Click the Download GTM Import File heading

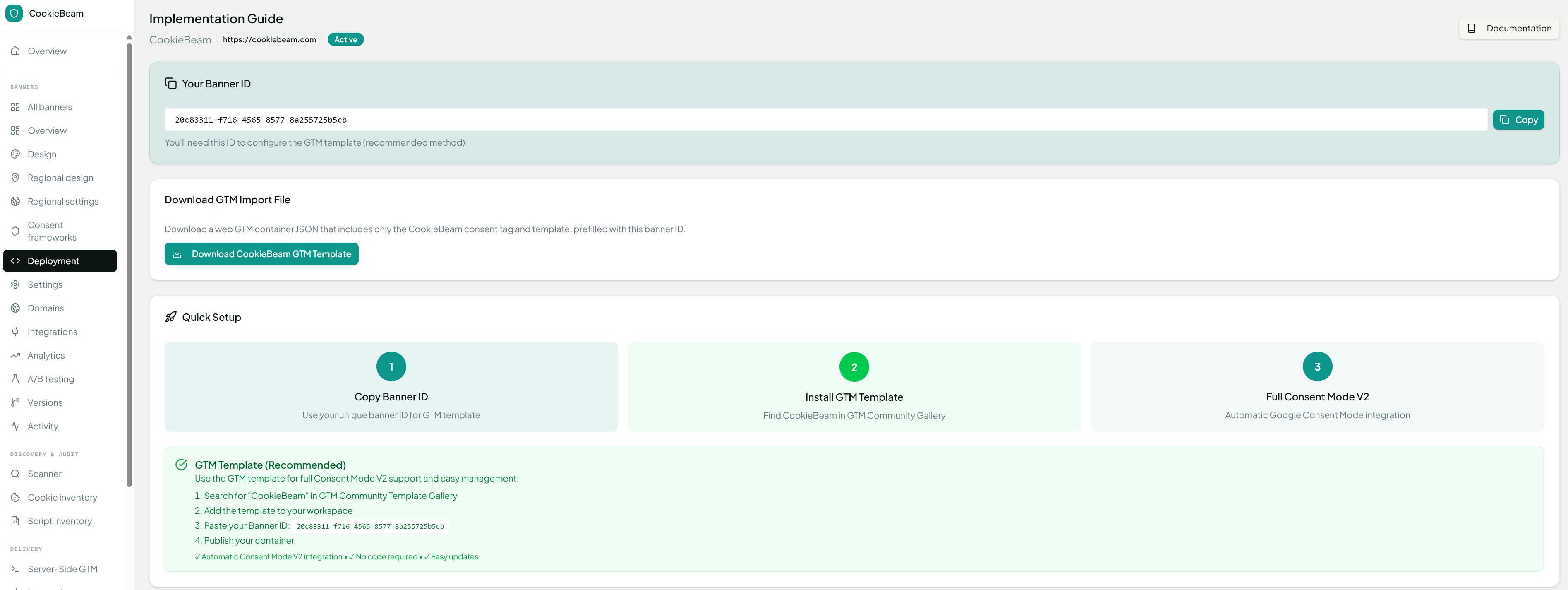point(227,200)
